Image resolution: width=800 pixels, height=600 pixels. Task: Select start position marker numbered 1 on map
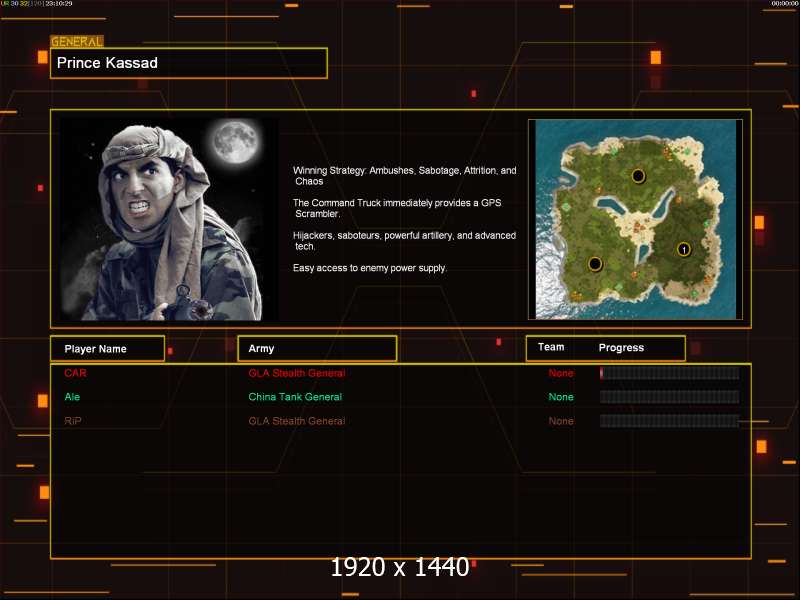pyautogui.click(x=684, y=249)
